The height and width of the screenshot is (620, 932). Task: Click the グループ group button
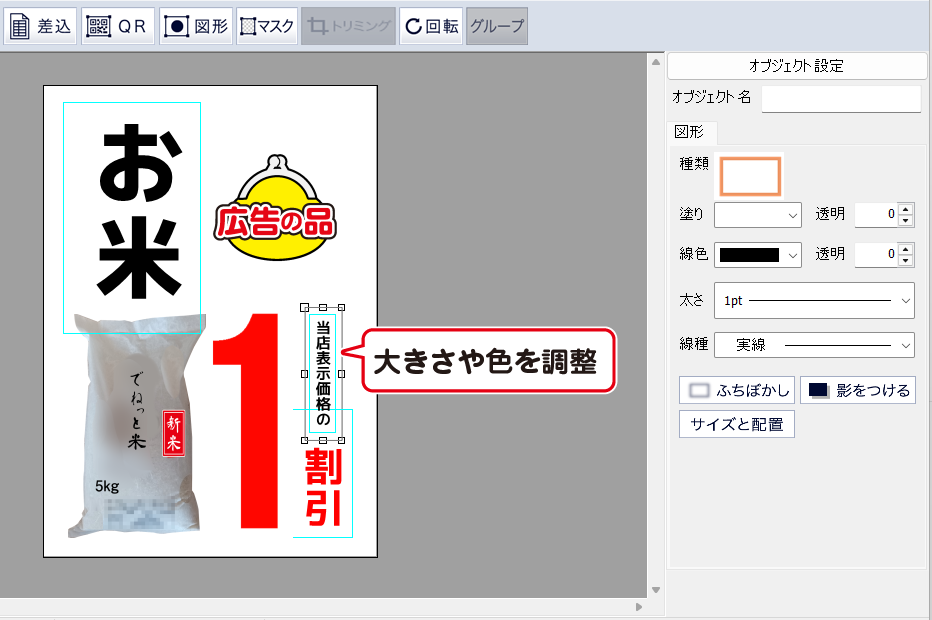[497, 26]
